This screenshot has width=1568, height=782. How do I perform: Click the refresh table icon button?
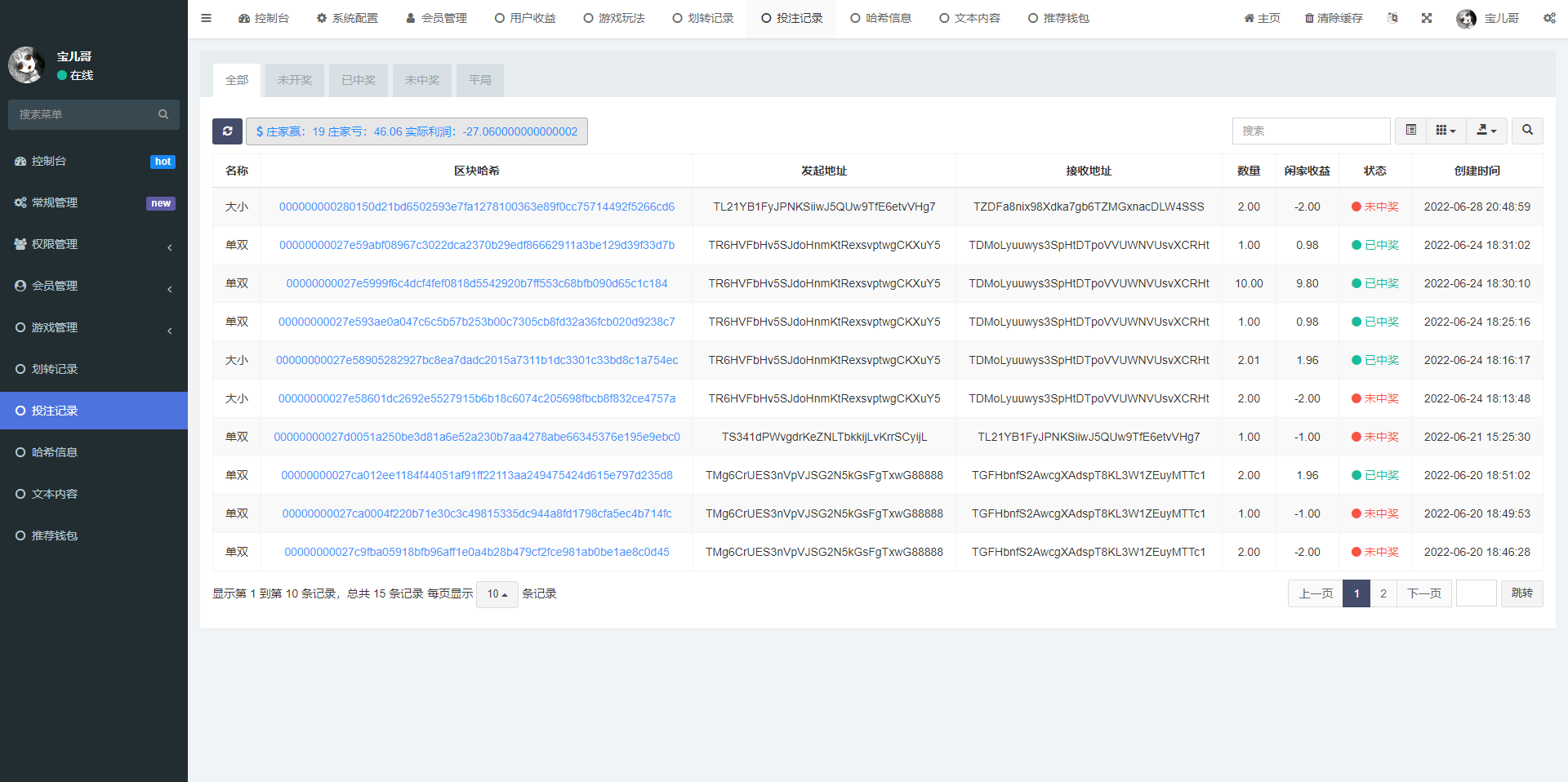pyautogui.click(x=227, y=131)
